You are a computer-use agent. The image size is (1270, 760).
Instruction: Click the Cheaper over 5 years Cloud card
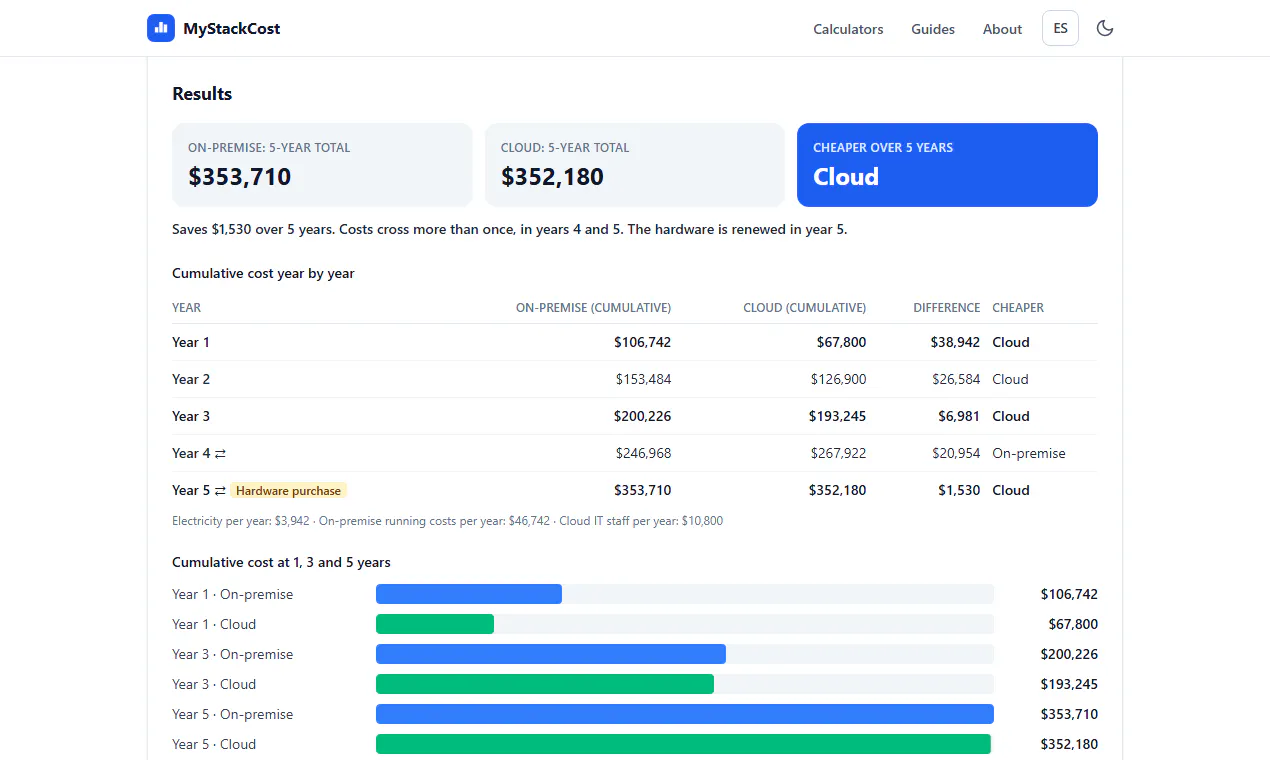(947, 165)
